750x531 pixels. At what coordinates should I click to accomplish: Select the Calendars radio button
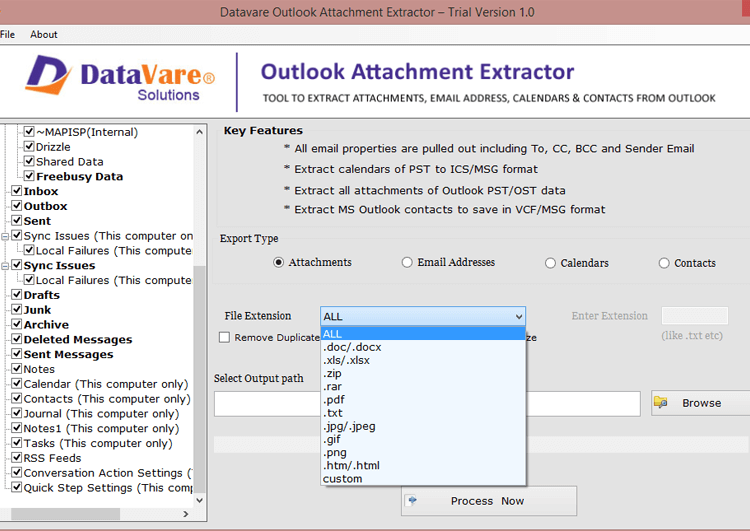tap(551, 263)
